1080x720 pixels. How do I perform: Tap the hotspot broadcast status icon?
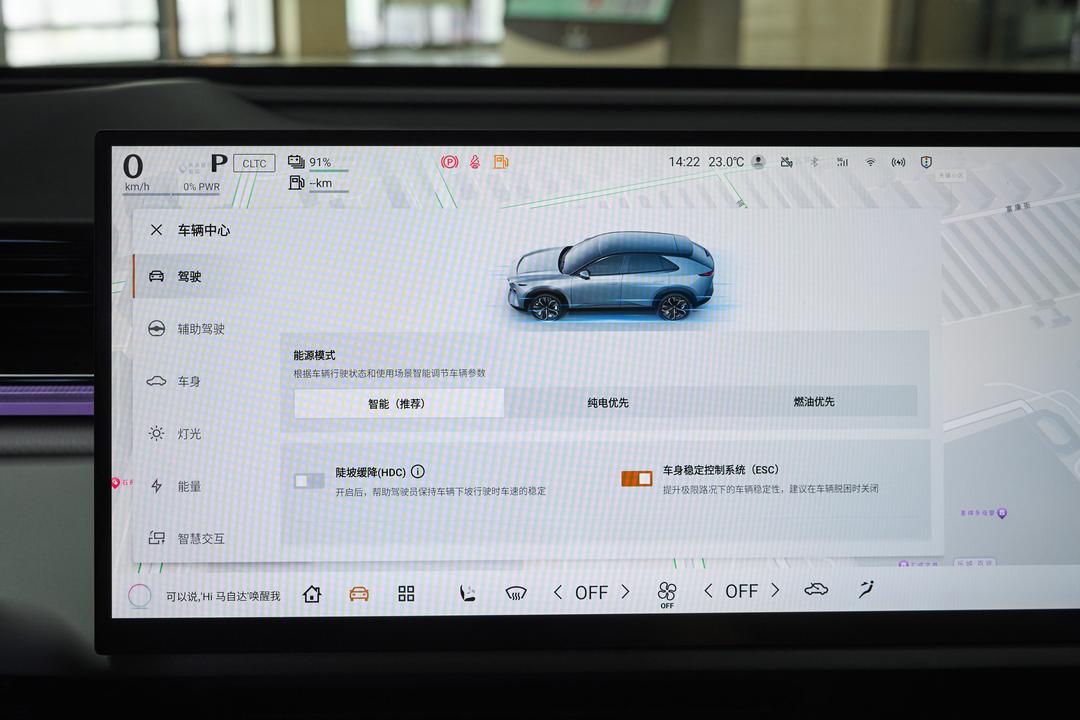[x=898, y=162]
